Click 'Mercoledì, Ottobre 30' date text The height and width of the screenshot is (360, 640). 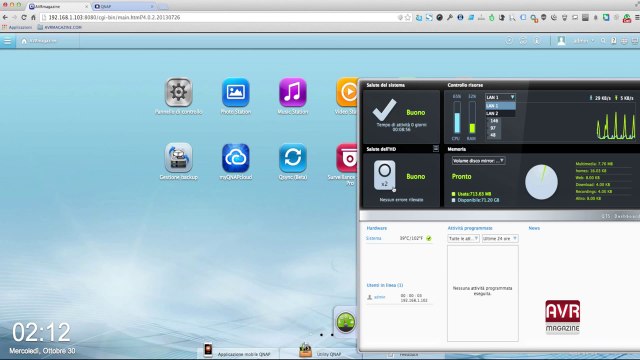[42, 351]
